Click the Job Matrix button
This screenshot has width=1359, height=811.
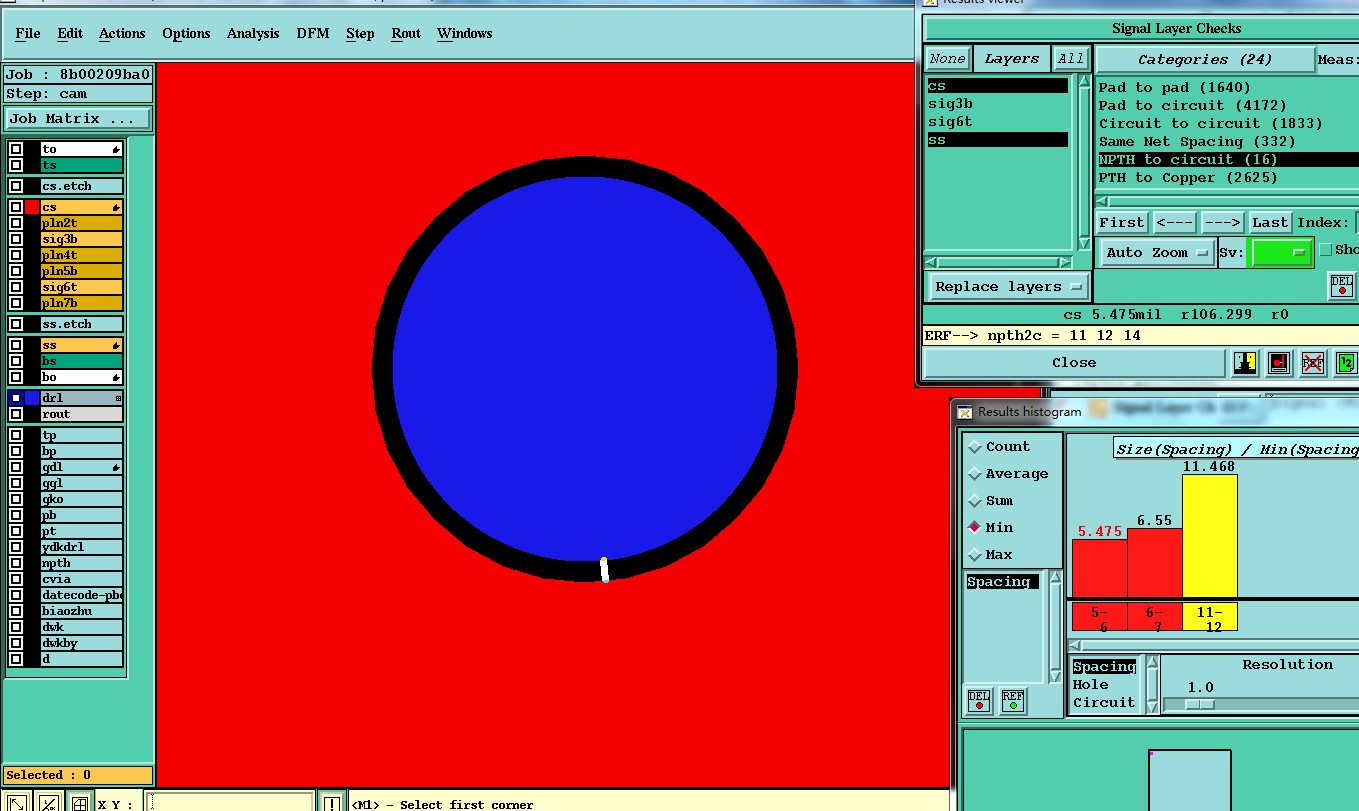[78, 118]
